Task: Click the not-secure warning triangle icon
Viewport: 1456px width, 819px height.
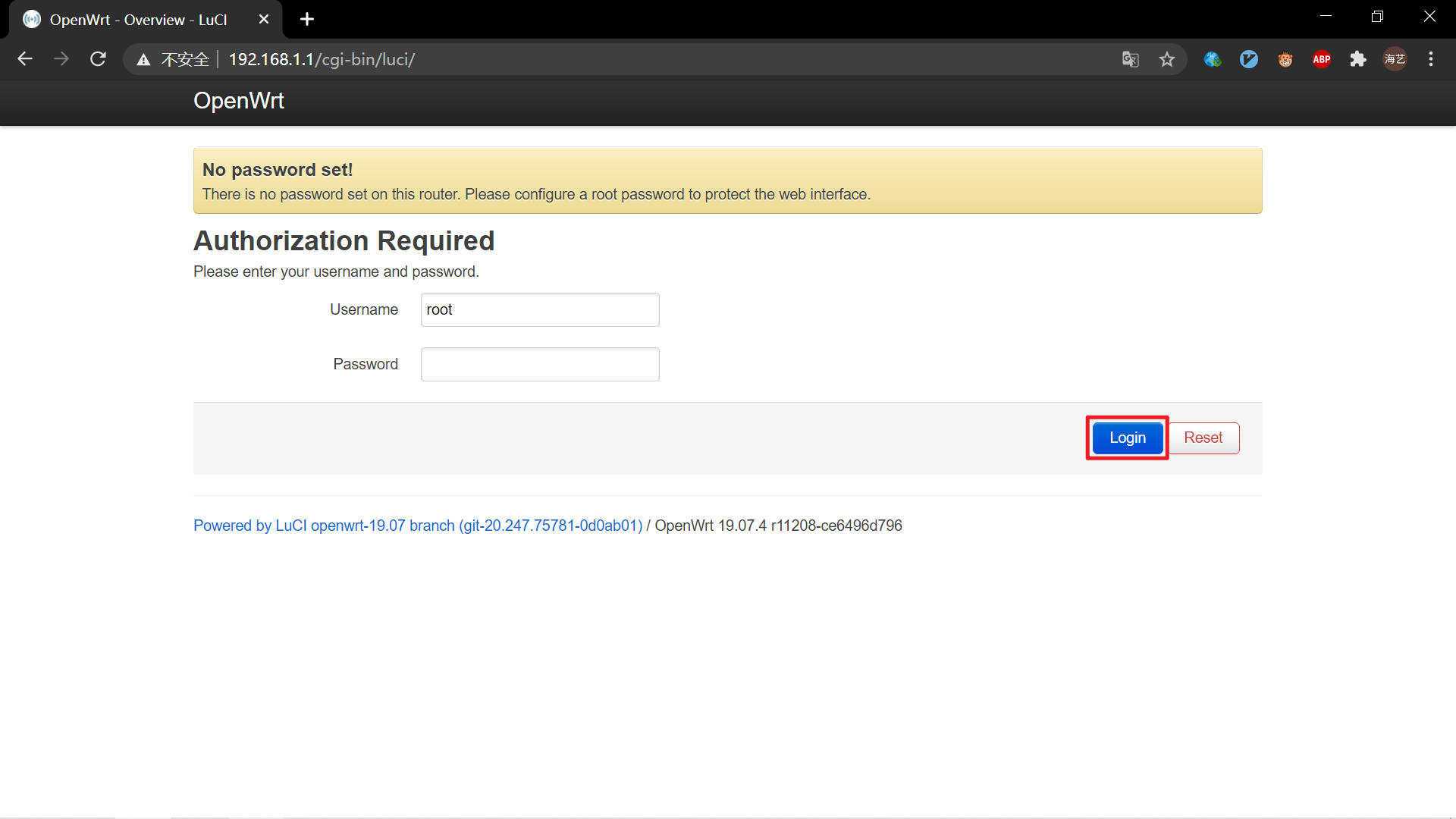Action: pos(143,59)
